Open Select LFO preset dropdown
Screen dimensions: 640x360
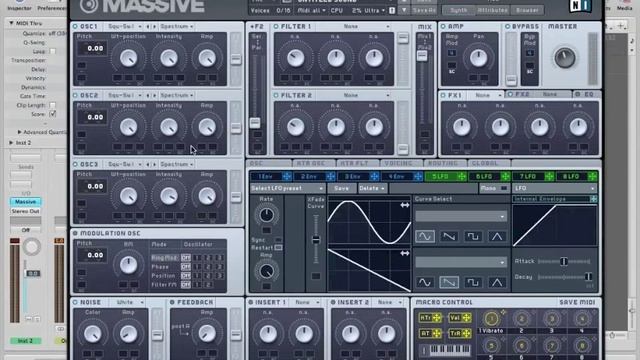click(287, 189)
